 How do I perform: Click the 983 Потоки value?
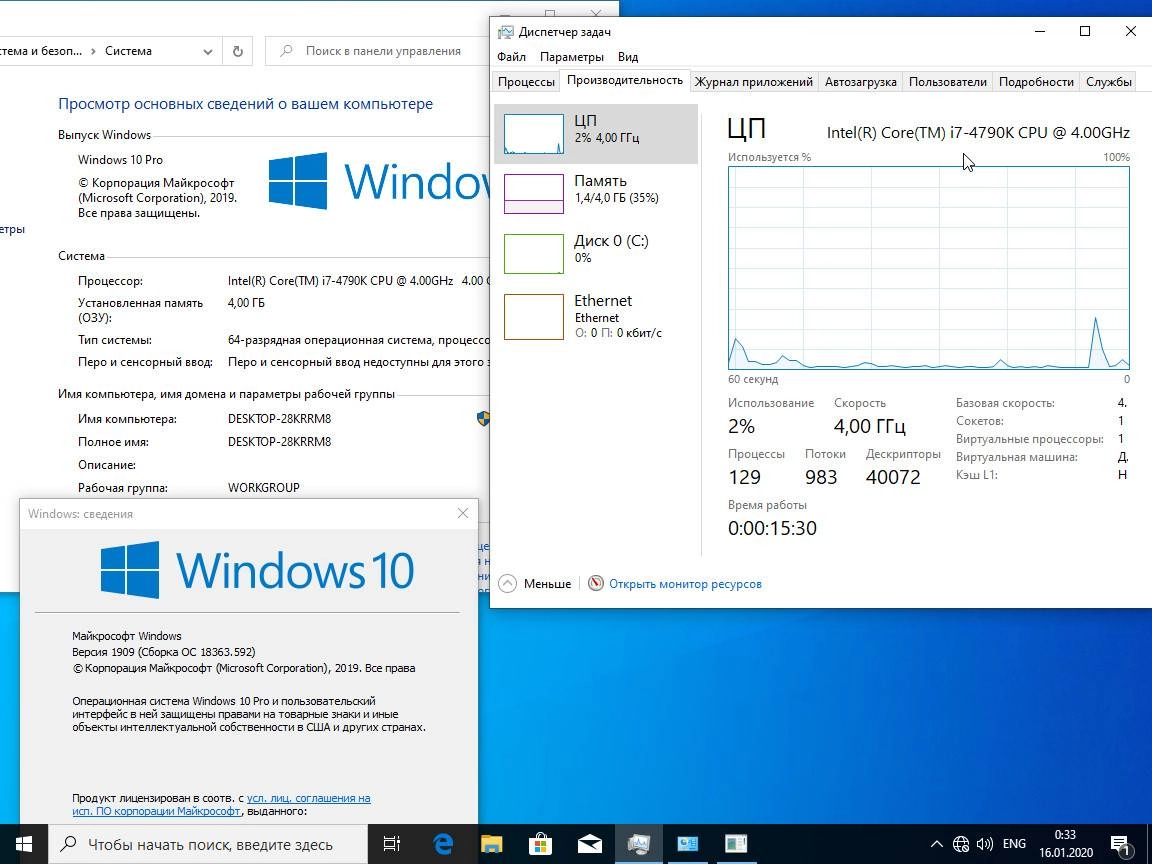tap(821, 477)
